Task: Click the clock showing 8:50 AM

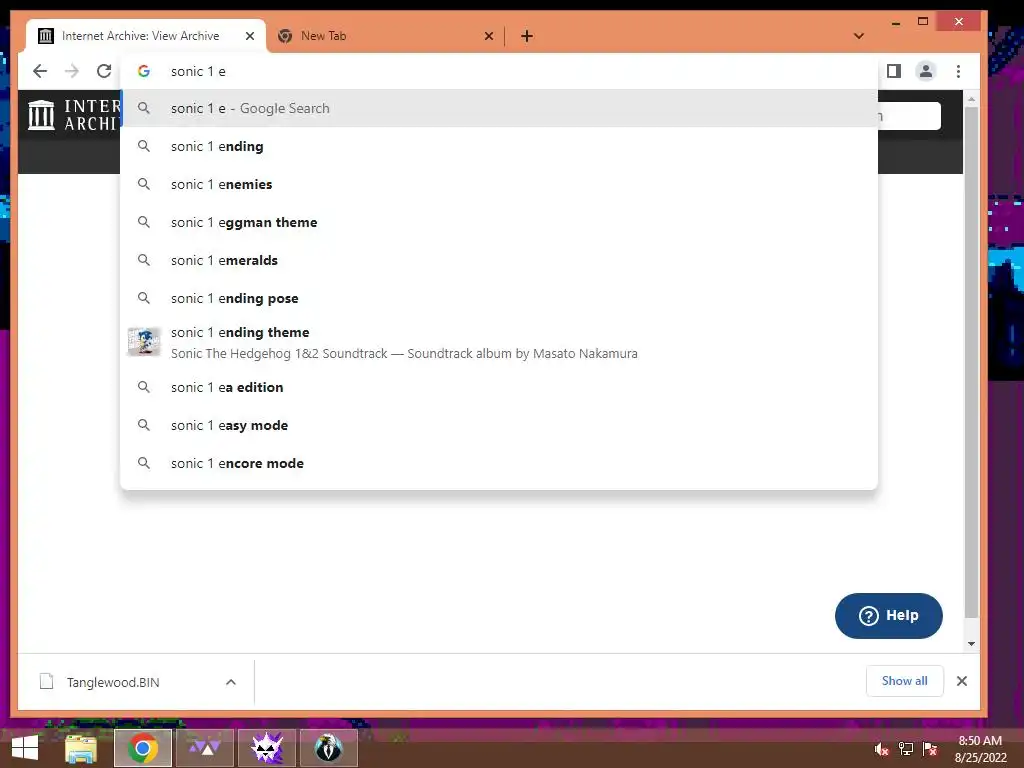Action: (x=980, y=749)
